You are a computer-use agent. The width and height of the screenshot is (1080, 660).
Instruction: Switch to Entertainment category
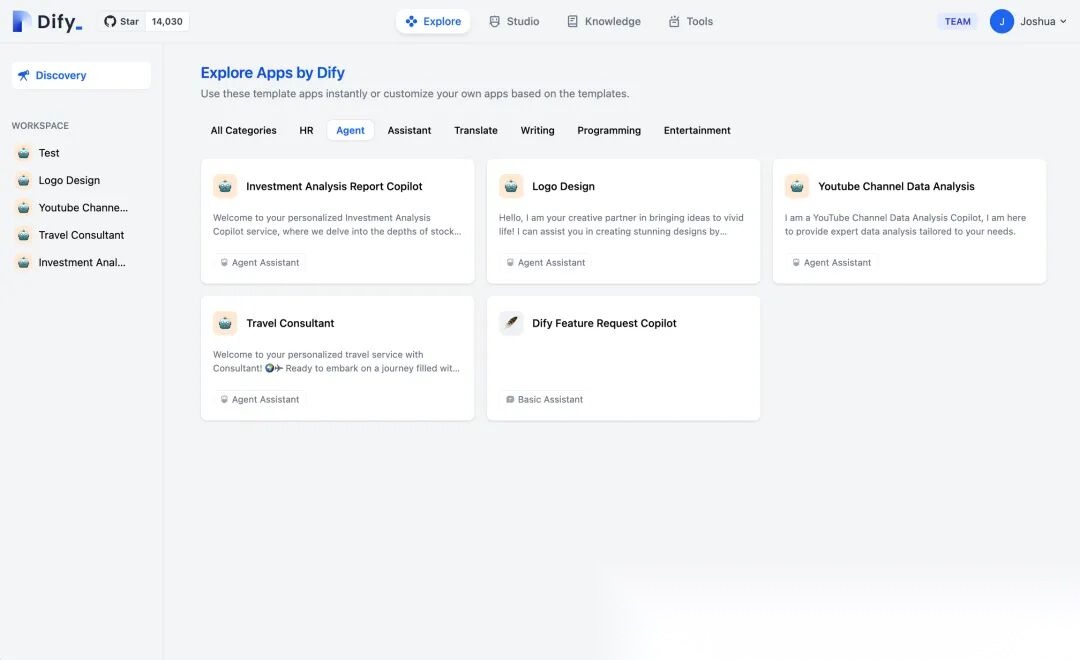click(697, 130)
